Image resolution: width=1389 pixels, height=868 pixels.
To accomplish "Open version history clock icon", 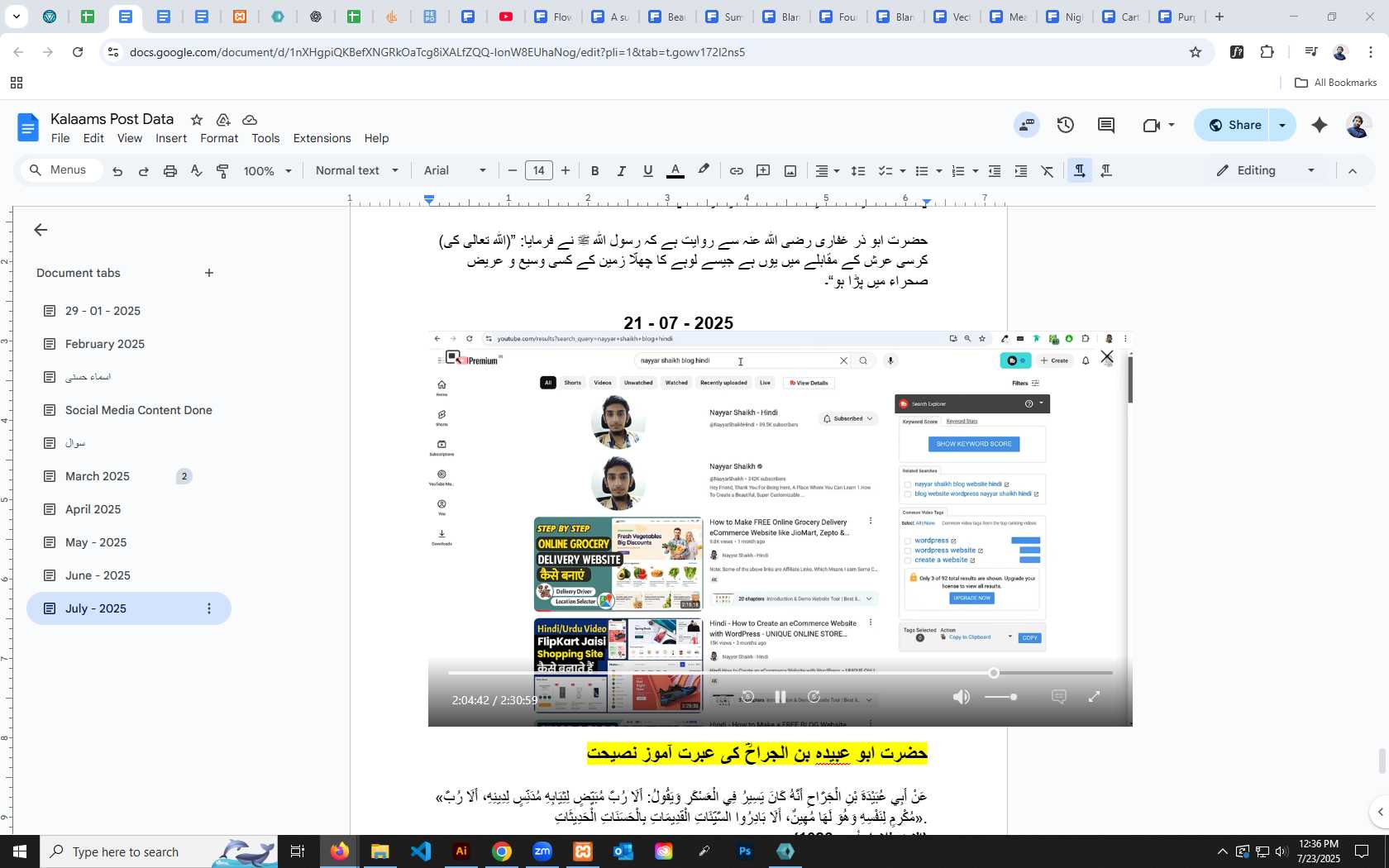I will click(x=1066, y=126).
